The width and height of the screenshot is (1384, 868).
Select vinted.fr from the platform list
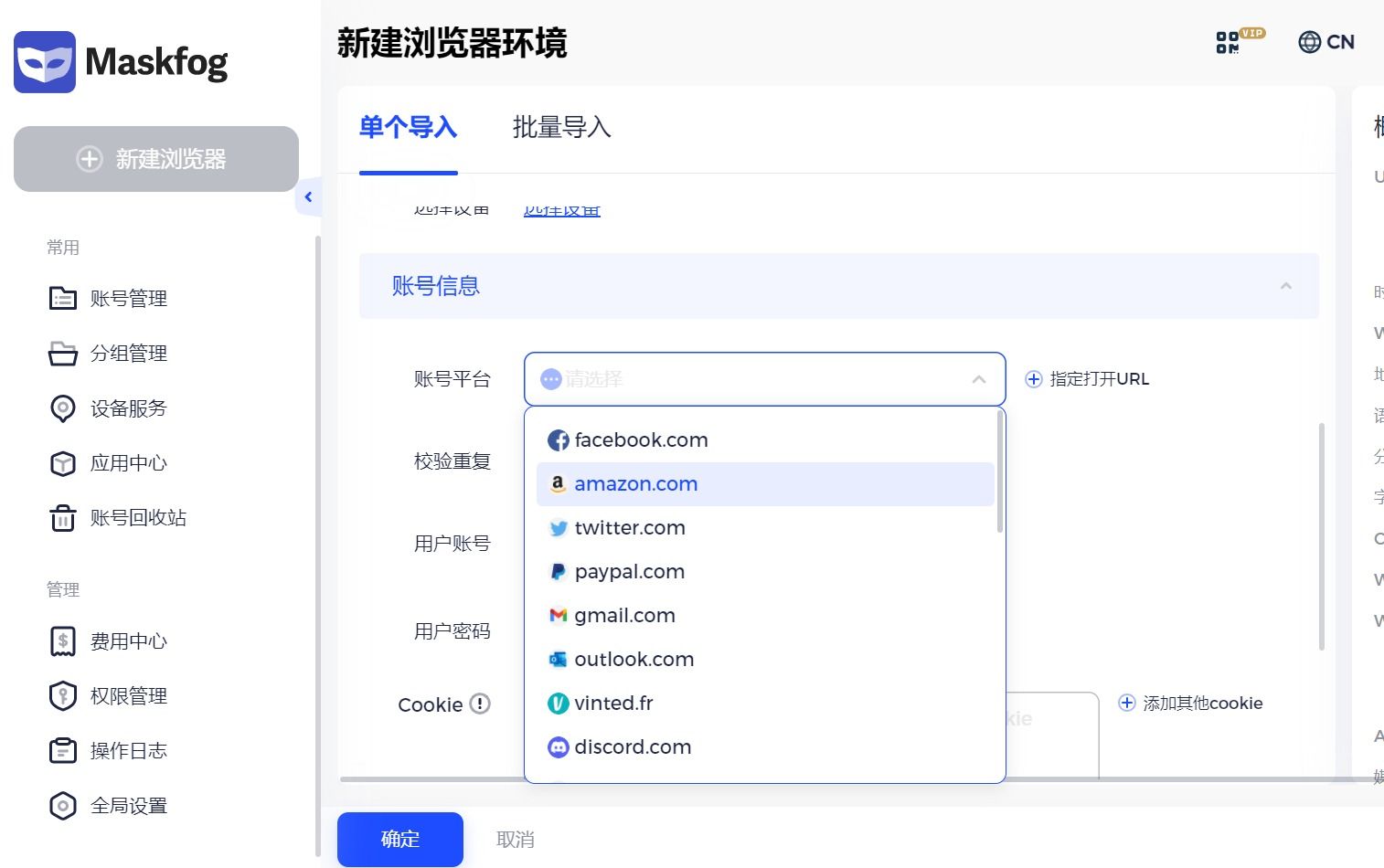click(765, 704)
